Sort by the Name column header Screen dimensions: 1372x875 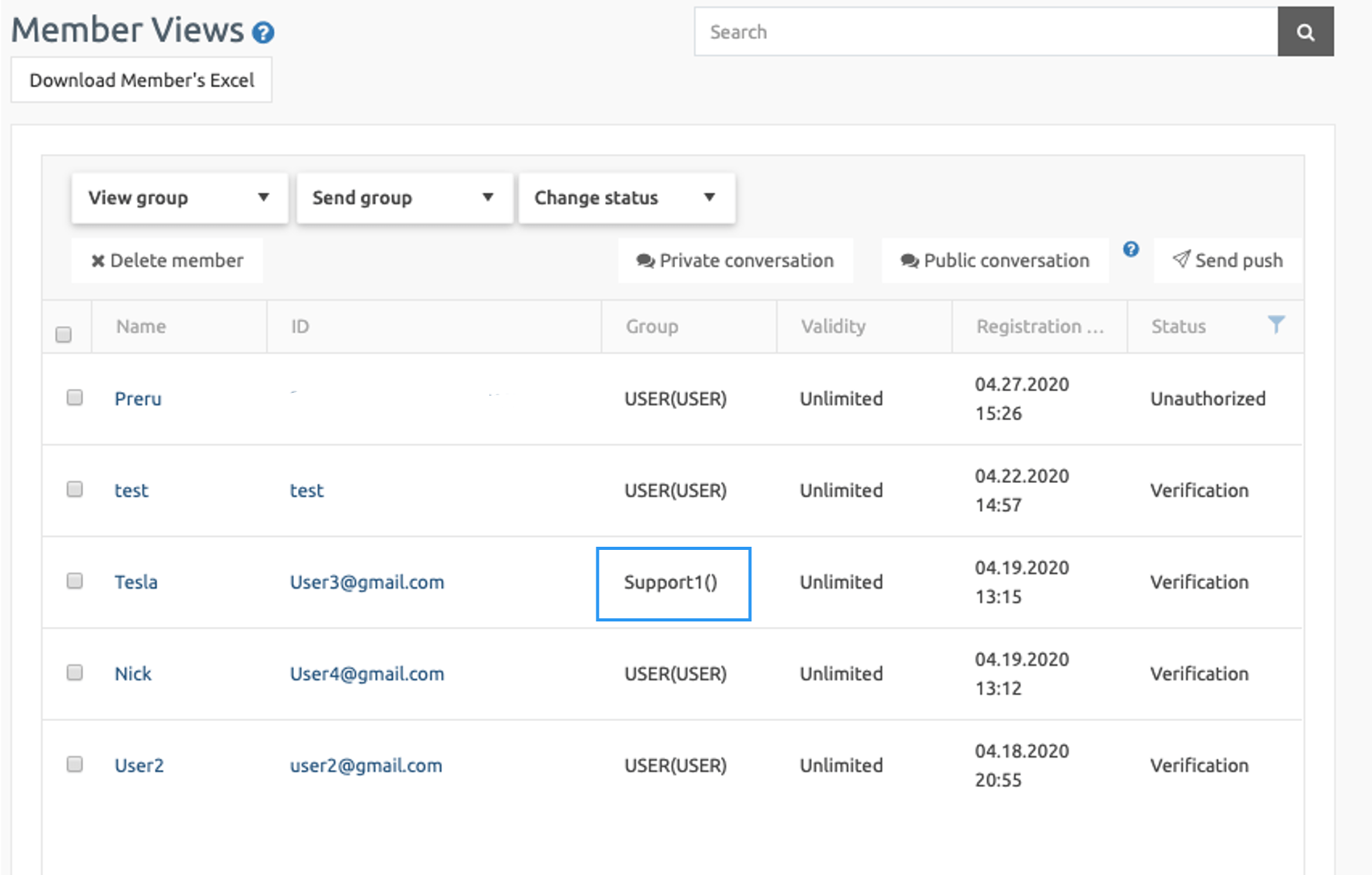(141, 327)
